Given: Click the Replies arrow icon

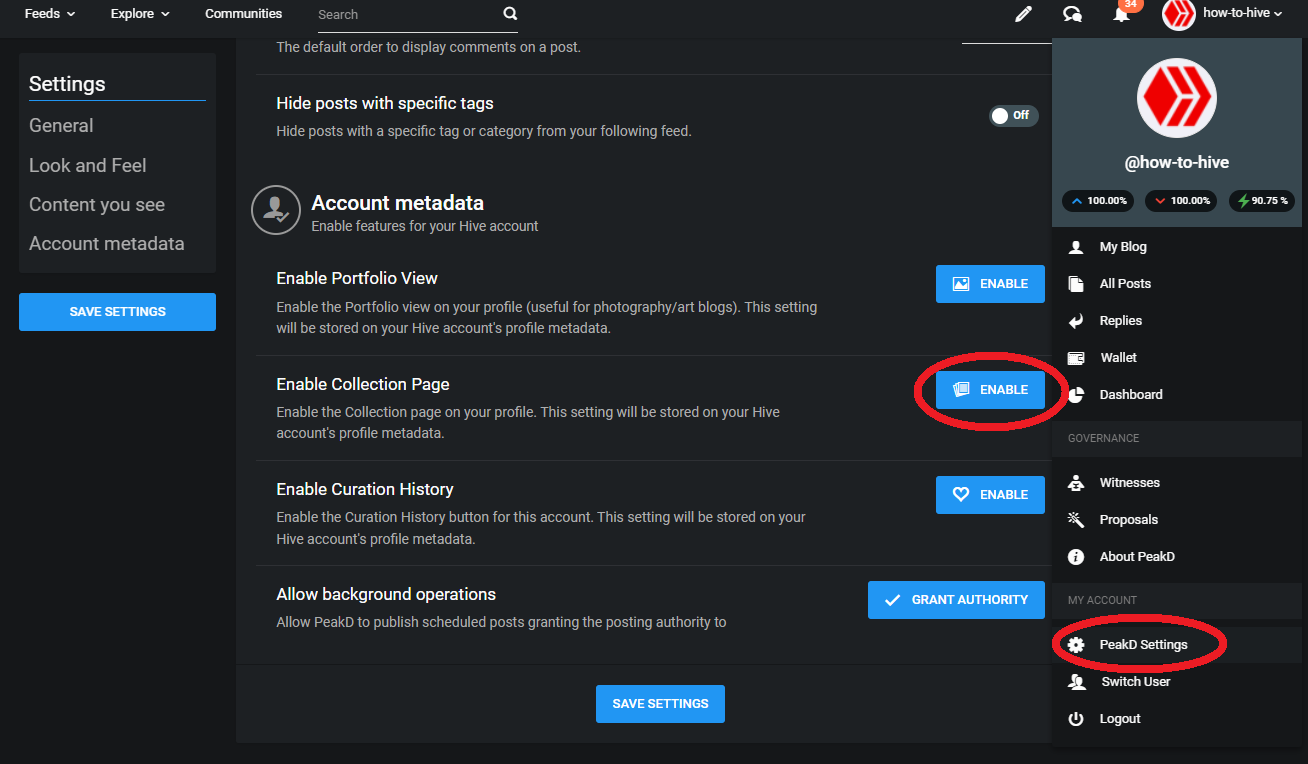Looking at the screenshot, I should pyautogui.click(x=1076, y=321).
